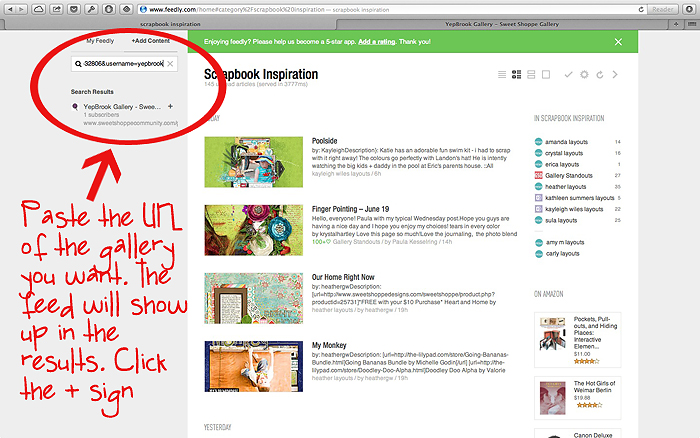Select crystal layouts feed
The height and width of the screenshot is (438, 700).
tap(564, 153)
